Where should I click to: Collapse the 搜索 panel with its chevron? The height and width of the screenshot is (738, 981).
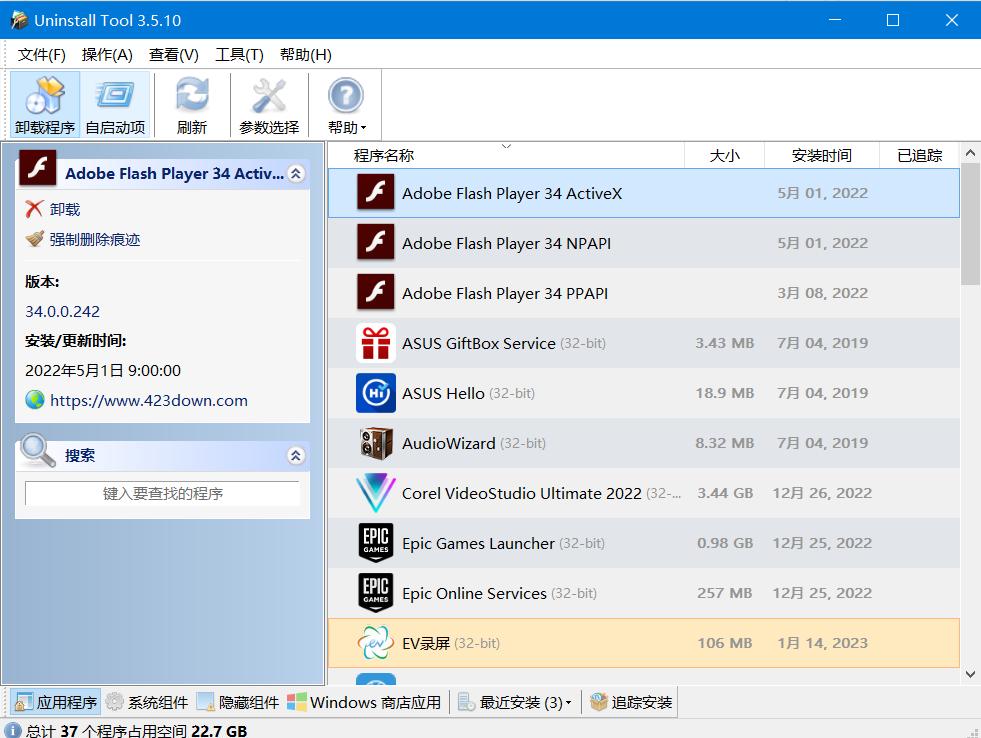click(x=295, y=454)
